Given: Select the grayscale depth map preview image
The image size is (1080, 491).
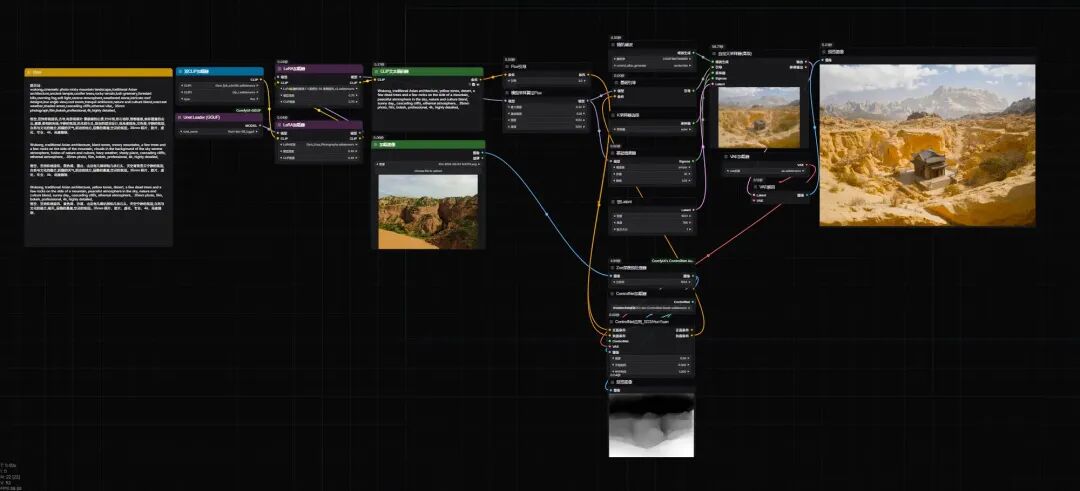Looking at the screenshot, I should coord(652,424).
